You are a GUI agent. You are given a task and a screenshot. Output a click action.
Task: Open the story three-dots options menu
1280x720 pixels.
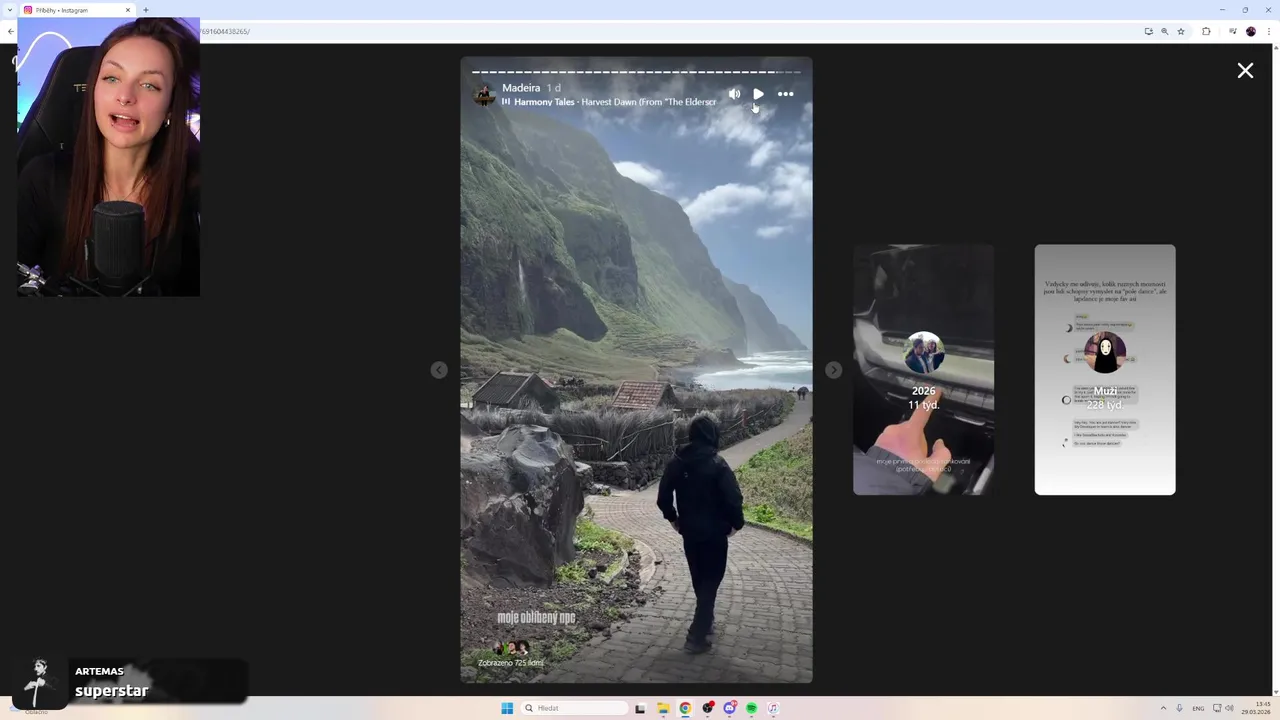pyautogui.click(x=786, y=94)
